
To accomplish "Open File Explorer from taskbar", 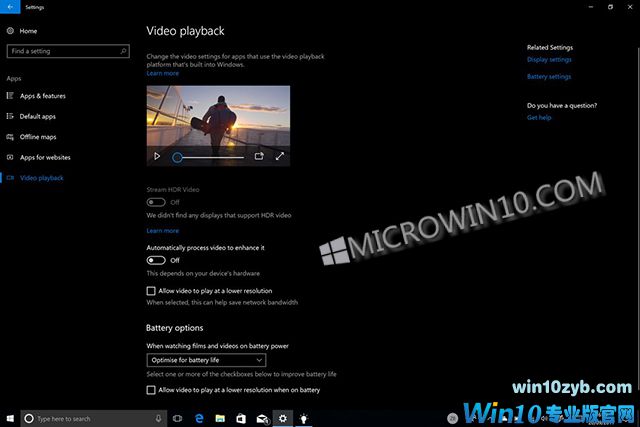I will point(219,418).
